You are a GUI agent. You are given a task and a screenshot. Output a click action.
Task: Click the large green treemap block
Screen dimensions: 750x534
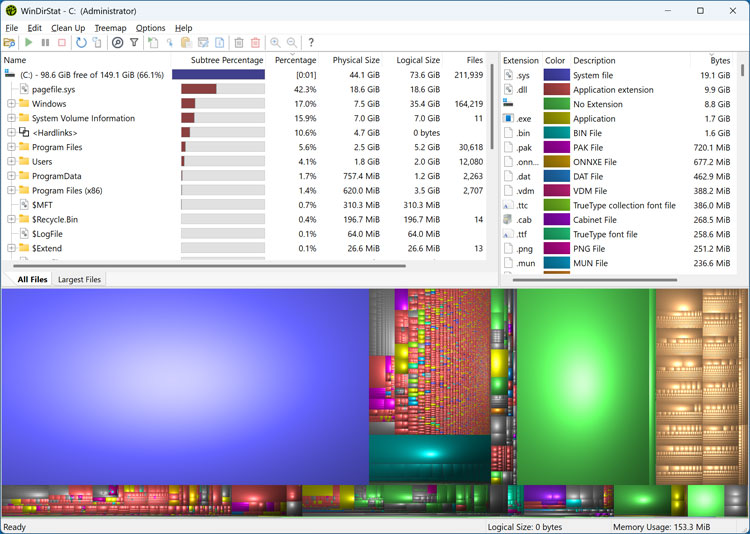click(583, 387)
